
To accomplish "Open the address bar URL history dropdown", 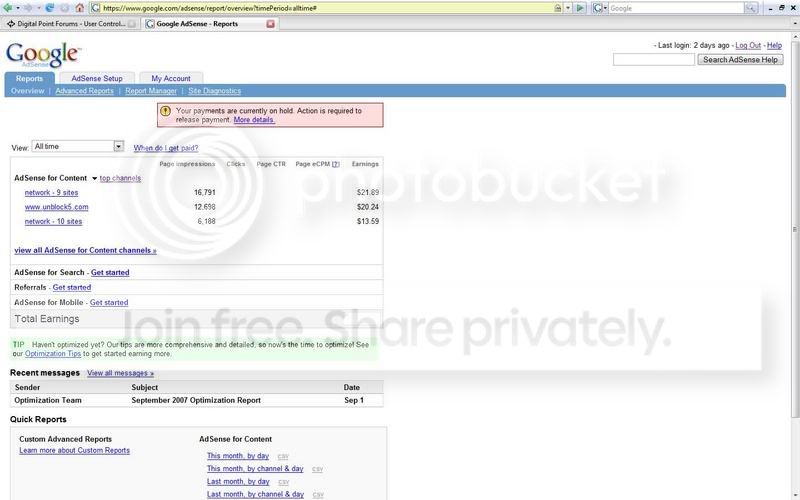I will click(568, 8).
